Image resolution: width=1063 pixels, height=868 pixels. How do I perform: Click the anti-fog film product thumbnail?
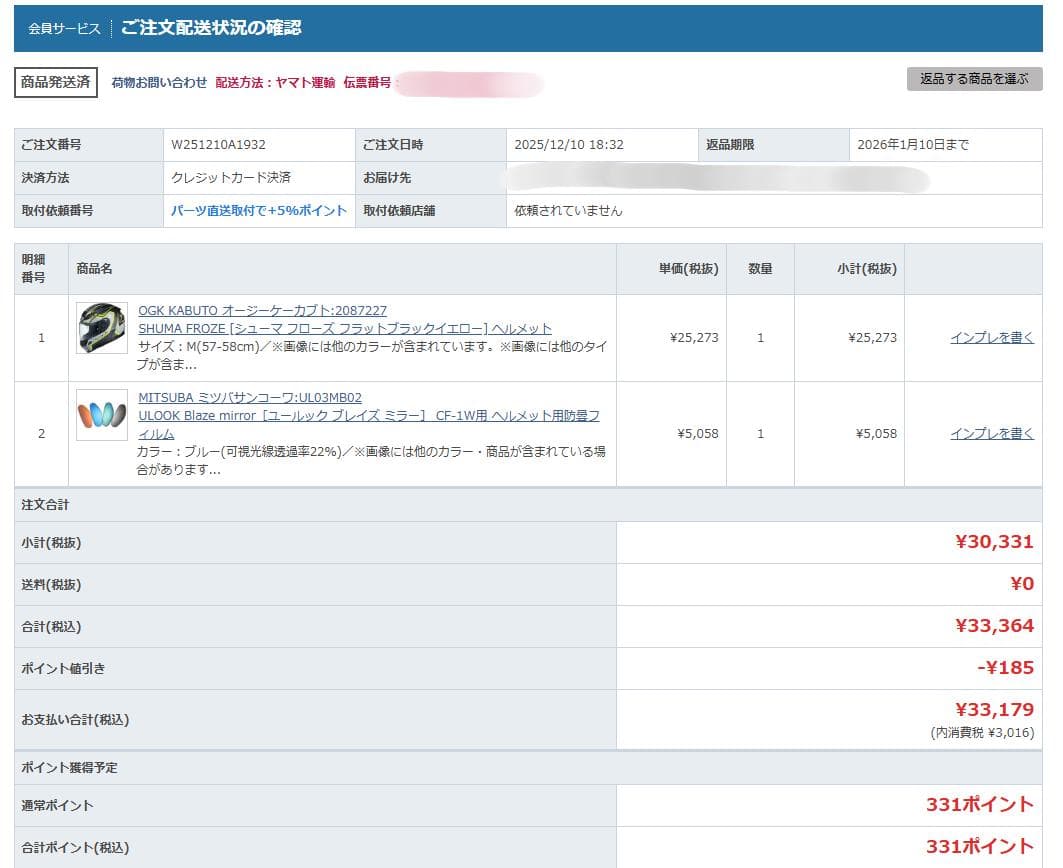click(x=102, y=415)
